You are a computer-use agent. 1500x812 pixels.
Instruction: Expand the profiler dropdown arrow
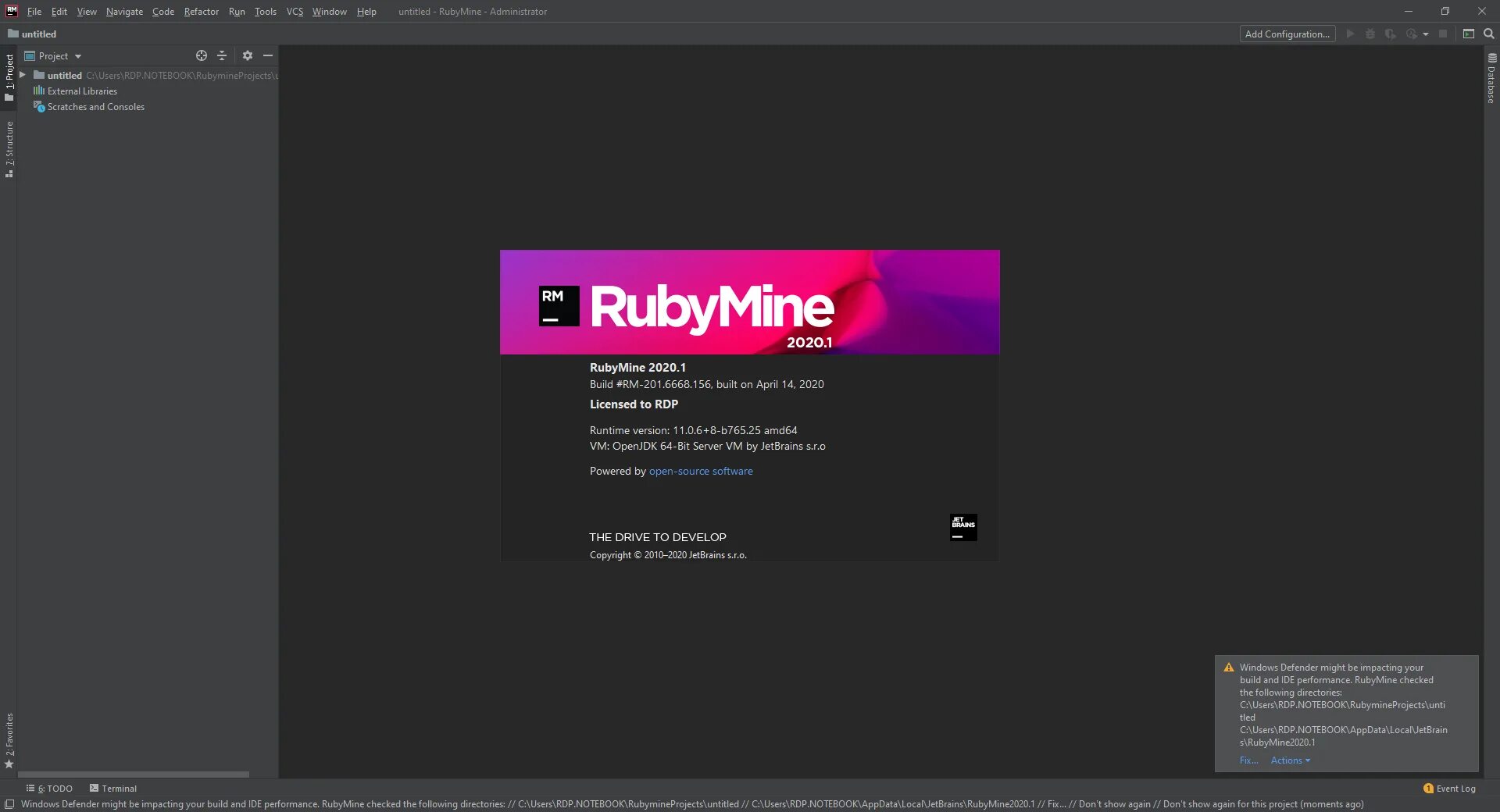(x=1426, y=34)
